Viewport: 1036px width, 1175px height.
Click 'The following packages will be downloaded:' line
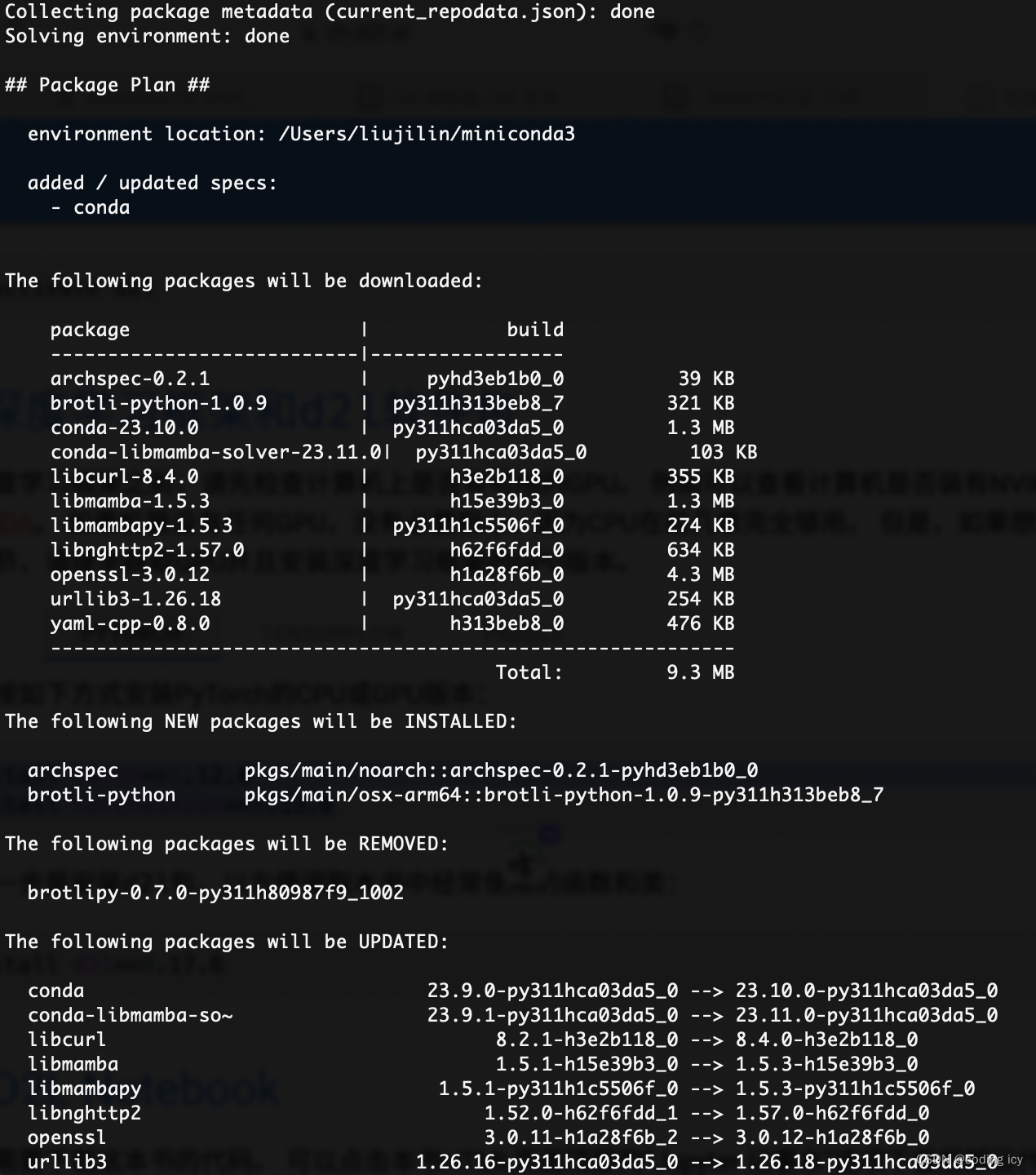click(x=244, y=282)
